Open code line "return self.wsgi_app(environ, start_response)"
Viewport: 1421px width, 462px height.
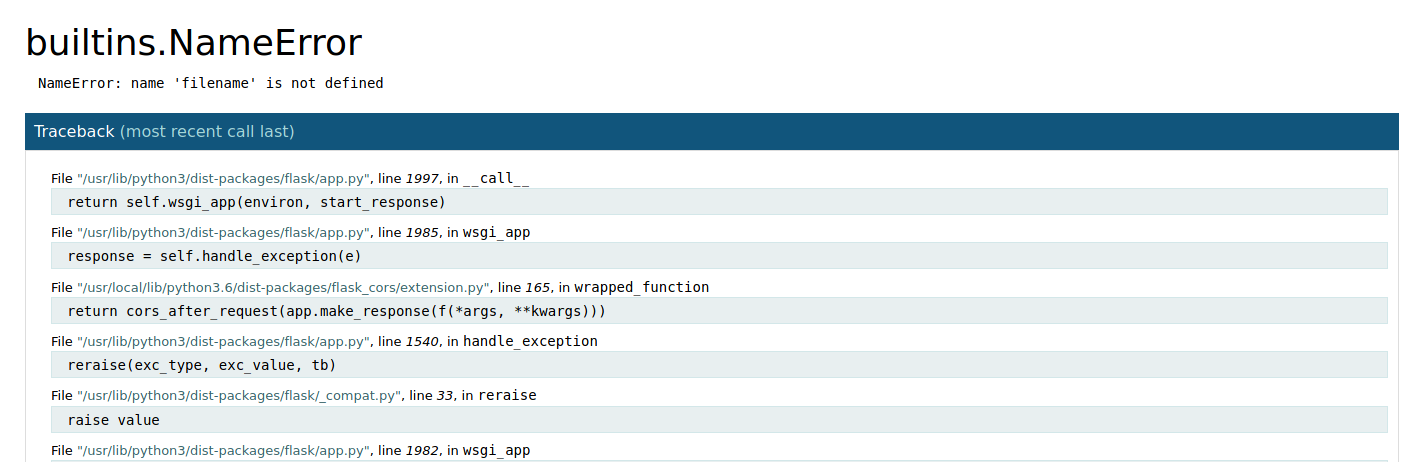pyautogui.click(x=719, y=202)
